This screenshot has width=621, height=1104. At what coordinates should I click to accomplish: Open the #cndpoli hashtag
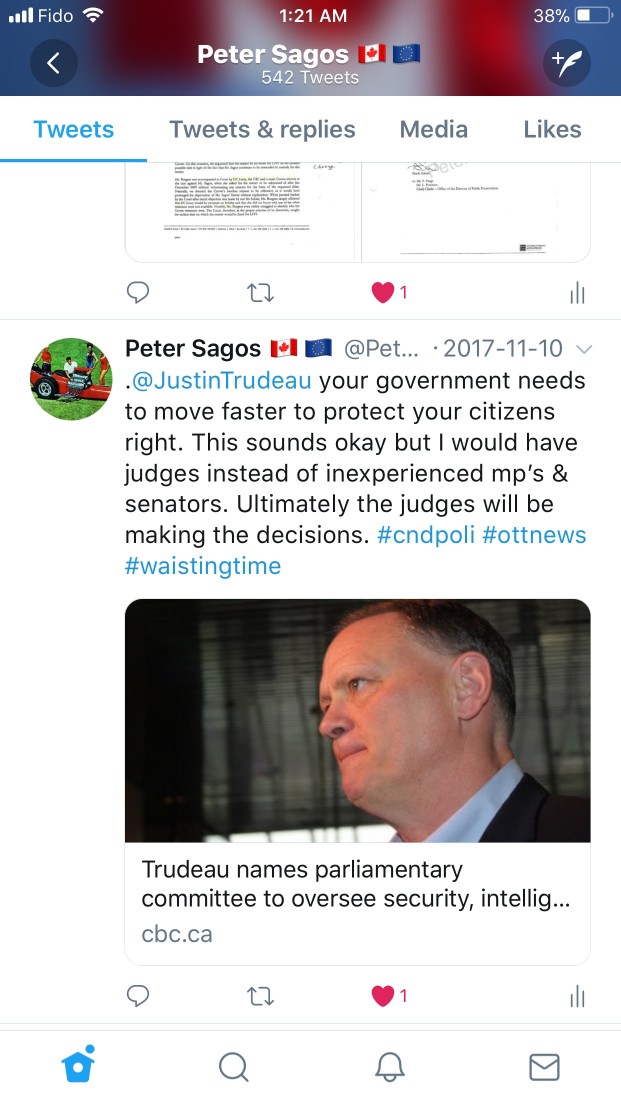[x=427, y=535]
